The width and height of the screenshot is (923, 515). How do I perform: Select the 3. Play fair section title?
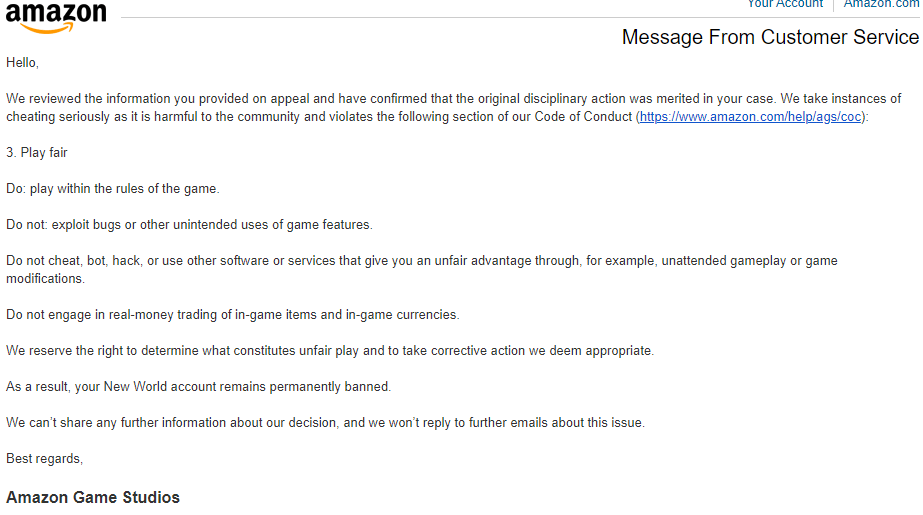click(x=36, y=152)
